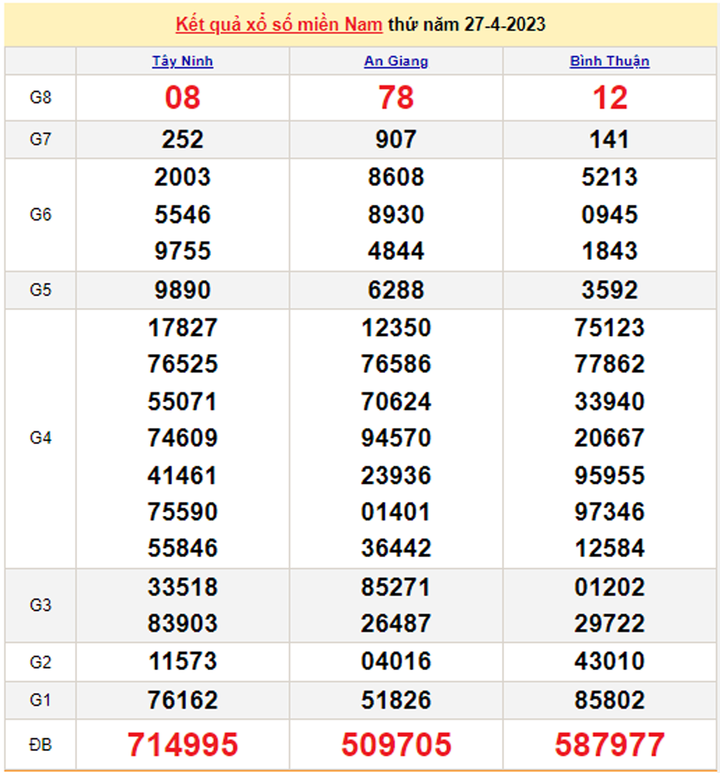Screen dimensions: 720x773
Task: Click the G3 number 85271
Action: (396, 587)
